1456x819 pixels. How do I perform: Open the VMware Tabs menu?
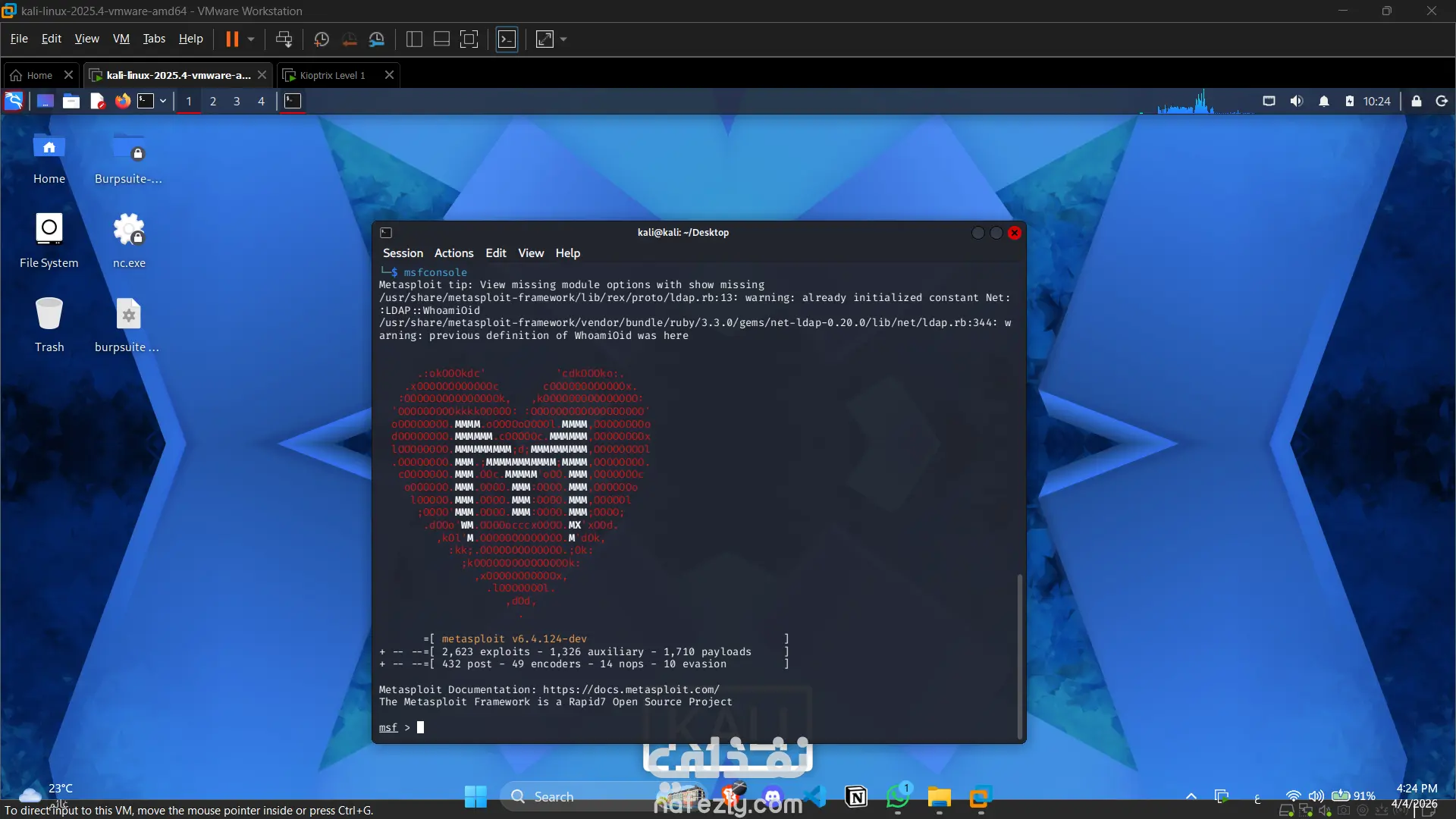point(154,39)
